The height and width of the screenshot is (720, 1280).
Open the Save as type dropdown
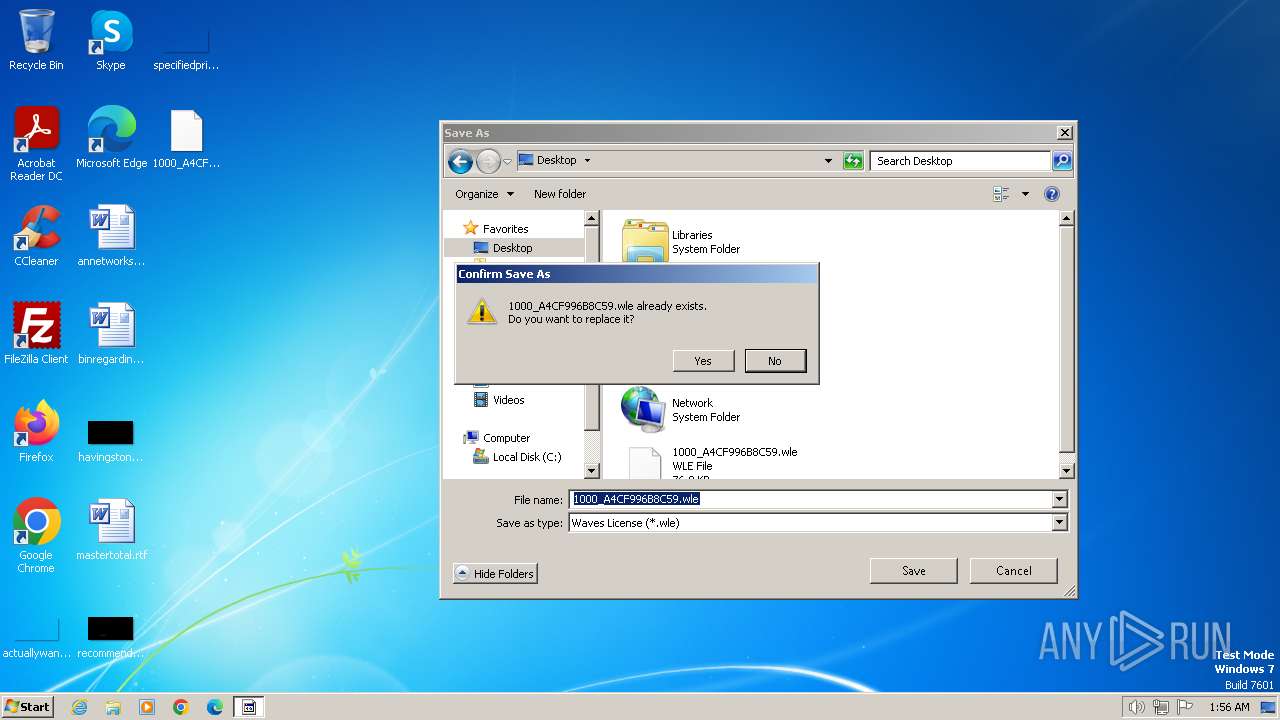[1060, 522]
